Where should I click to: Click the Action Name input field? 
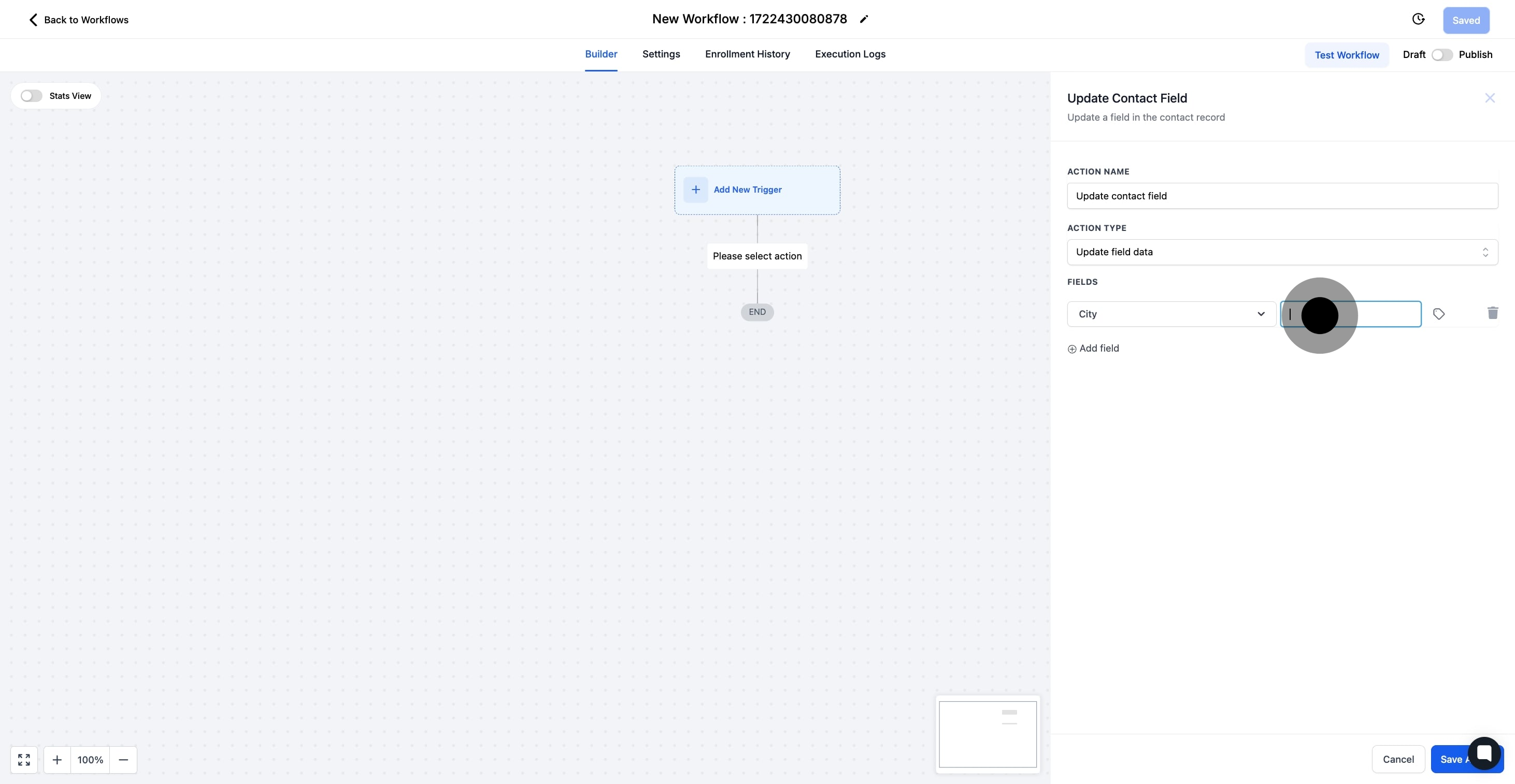coord(1281,196)
